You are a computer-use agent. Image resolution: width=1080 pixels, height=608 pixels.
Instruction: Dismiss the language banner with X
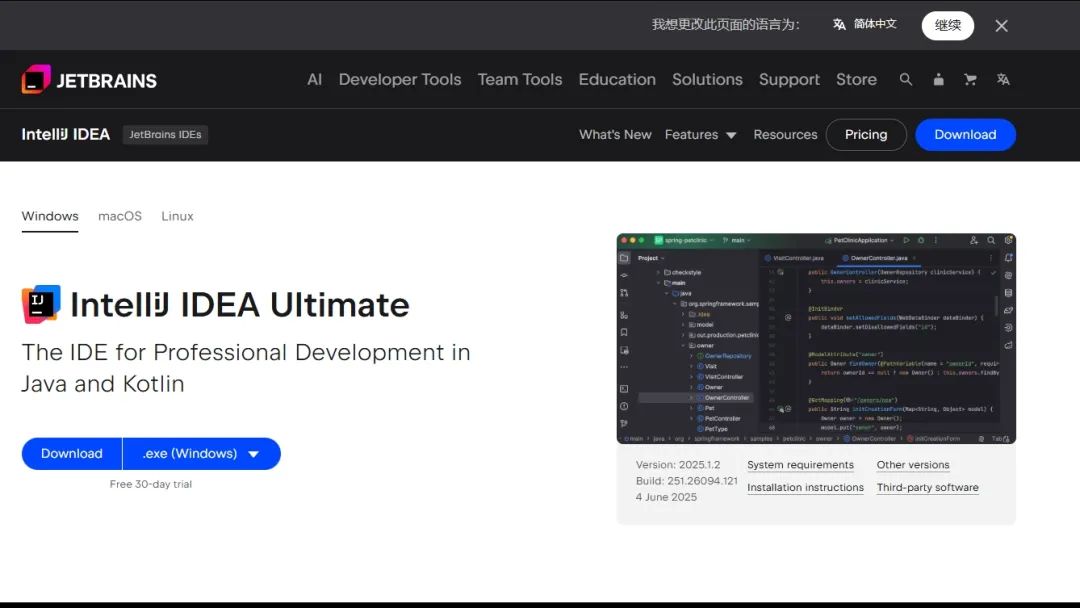(1001, 26)
